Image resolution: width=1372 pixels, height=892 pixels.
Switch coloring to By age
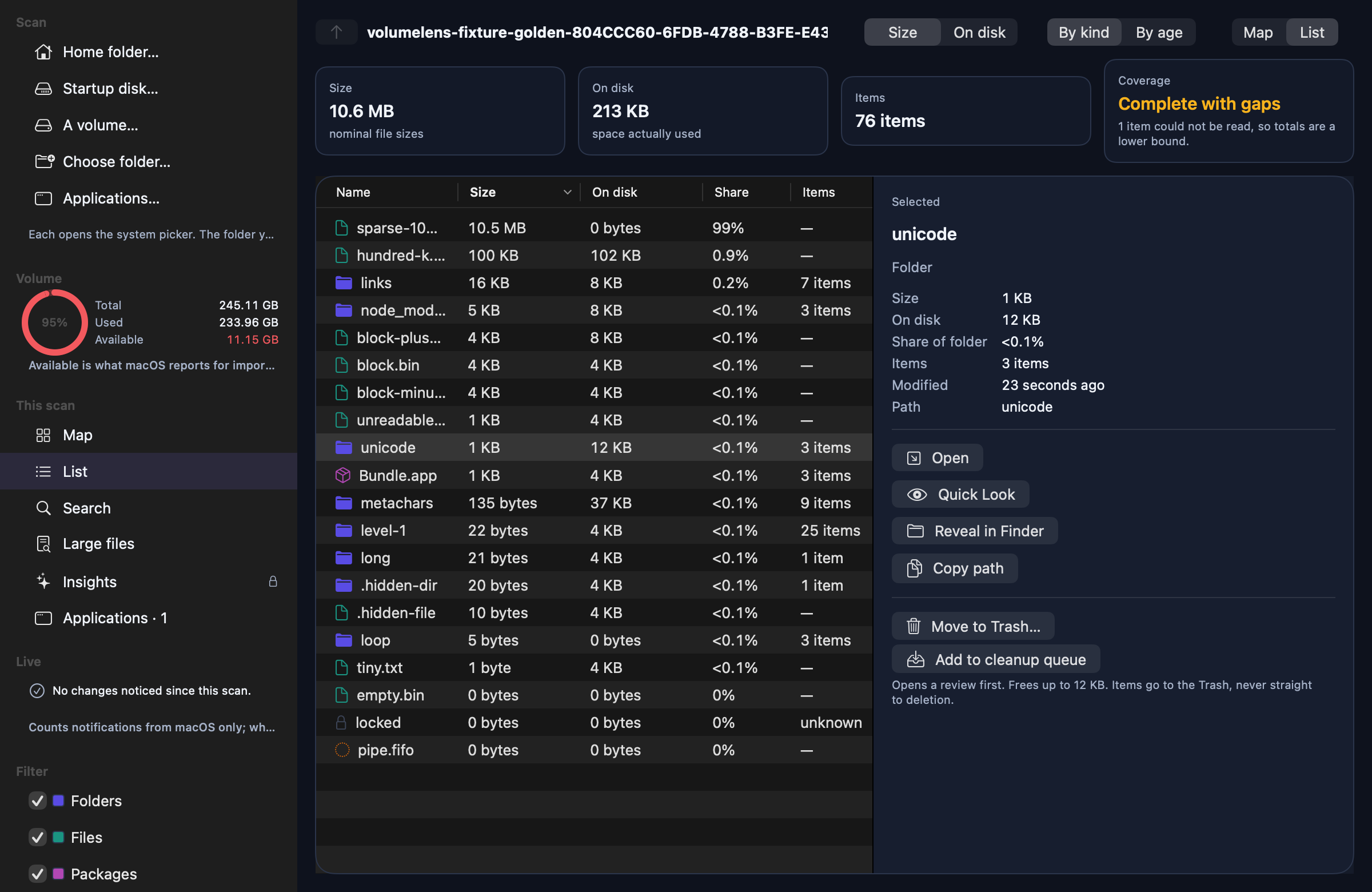(x=1159, y=32)
